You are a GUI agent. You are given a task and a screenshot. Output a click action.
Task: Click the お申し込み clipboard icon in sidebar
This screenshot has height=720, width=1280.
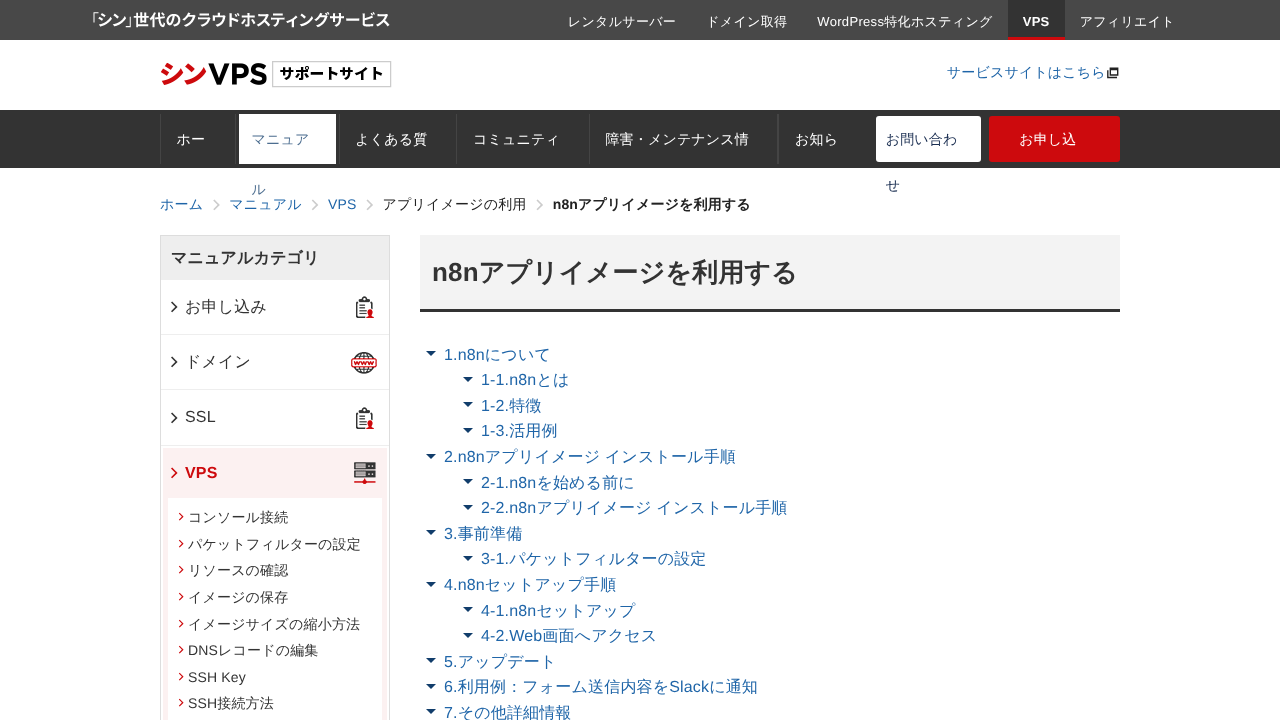(x=365, y=307)
